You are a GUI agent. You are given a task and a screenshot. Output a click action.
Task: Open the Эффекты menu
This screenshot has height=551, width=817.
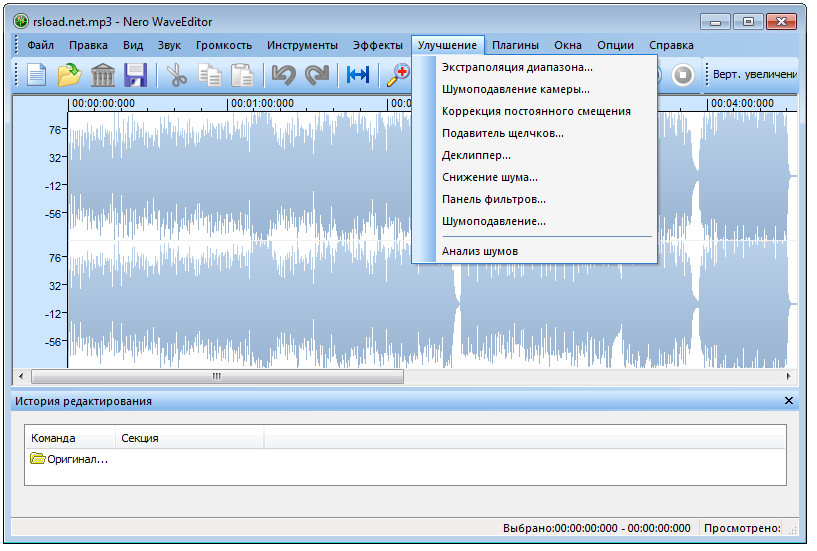tap(377, 45)
